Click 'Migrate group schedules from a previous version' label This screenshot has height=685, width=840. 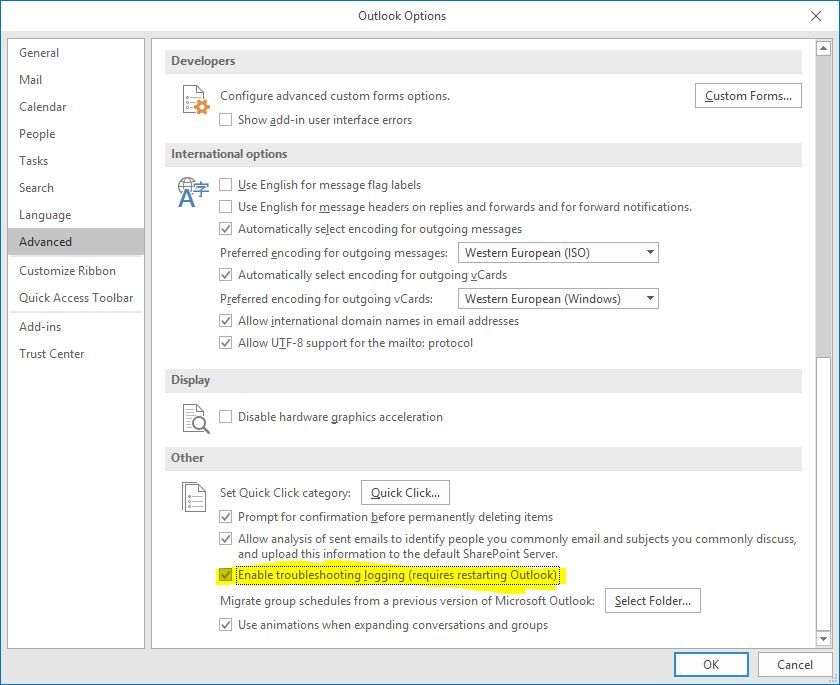coord(408,601)
